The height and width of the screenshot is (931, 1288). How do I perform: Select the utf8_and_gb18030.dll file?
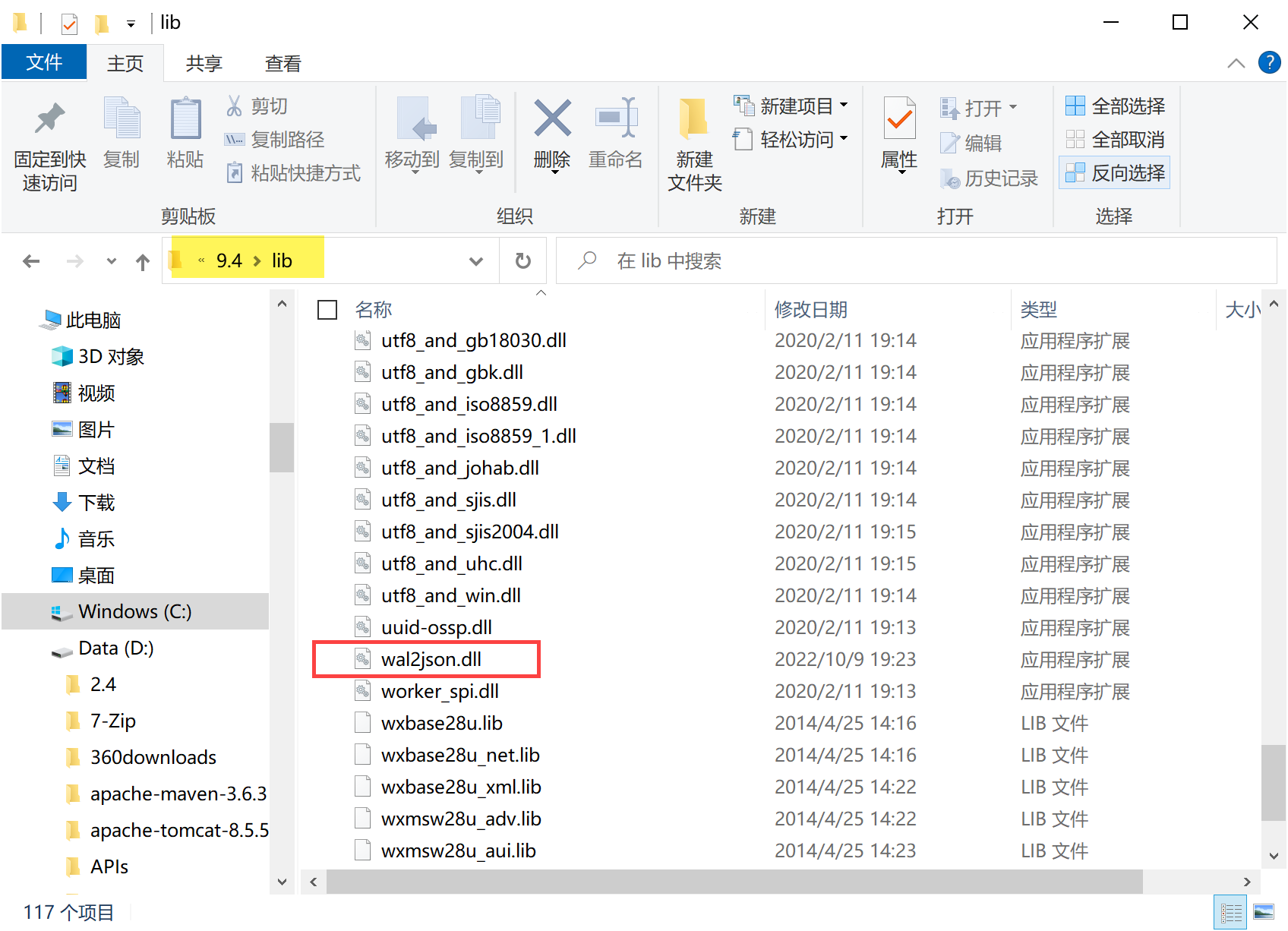[x=474, y=340]
